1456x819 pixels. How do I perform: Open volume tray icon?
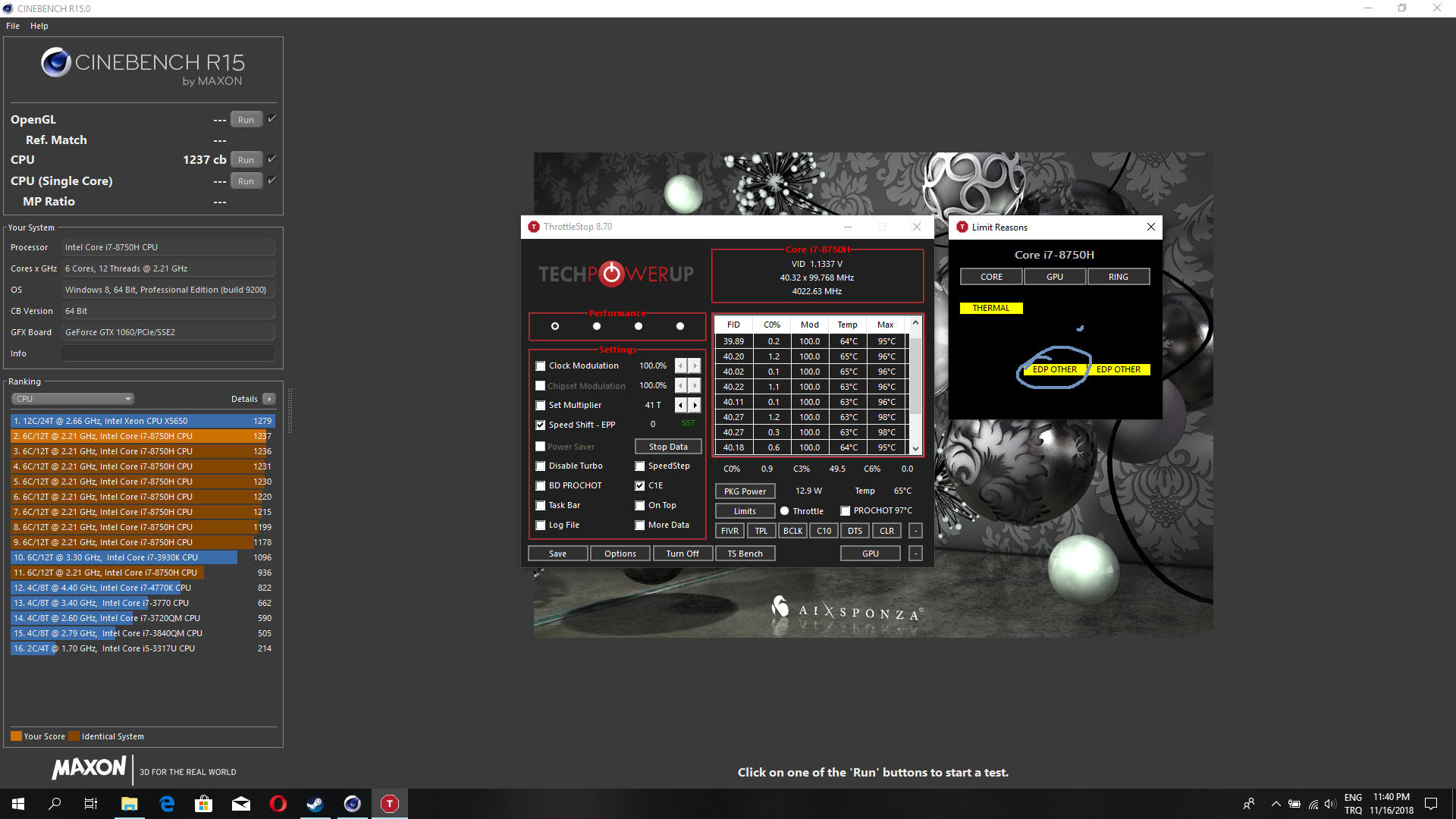point(1330,804)
